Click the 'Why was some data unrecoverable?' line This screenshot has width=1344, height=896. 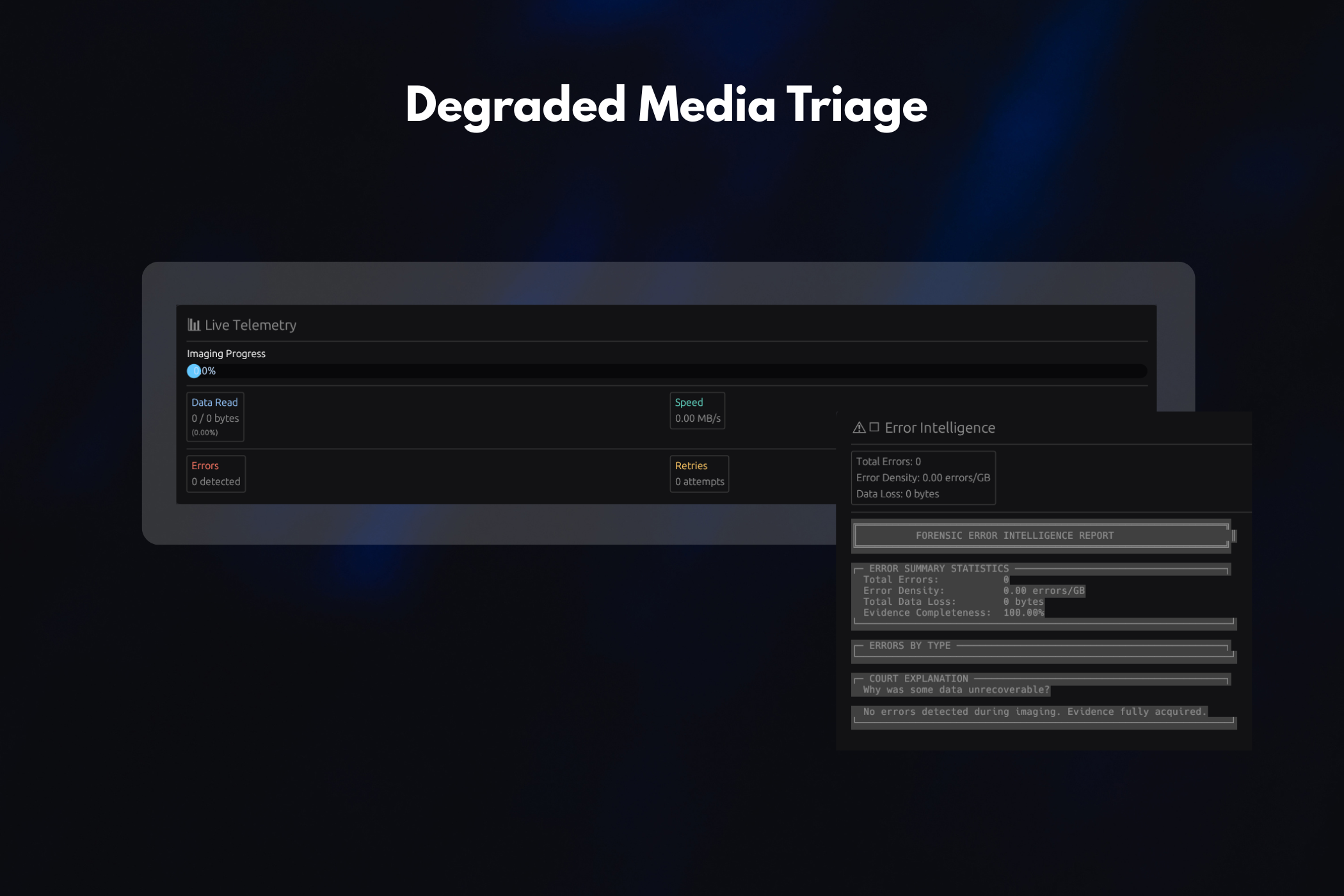956,690
